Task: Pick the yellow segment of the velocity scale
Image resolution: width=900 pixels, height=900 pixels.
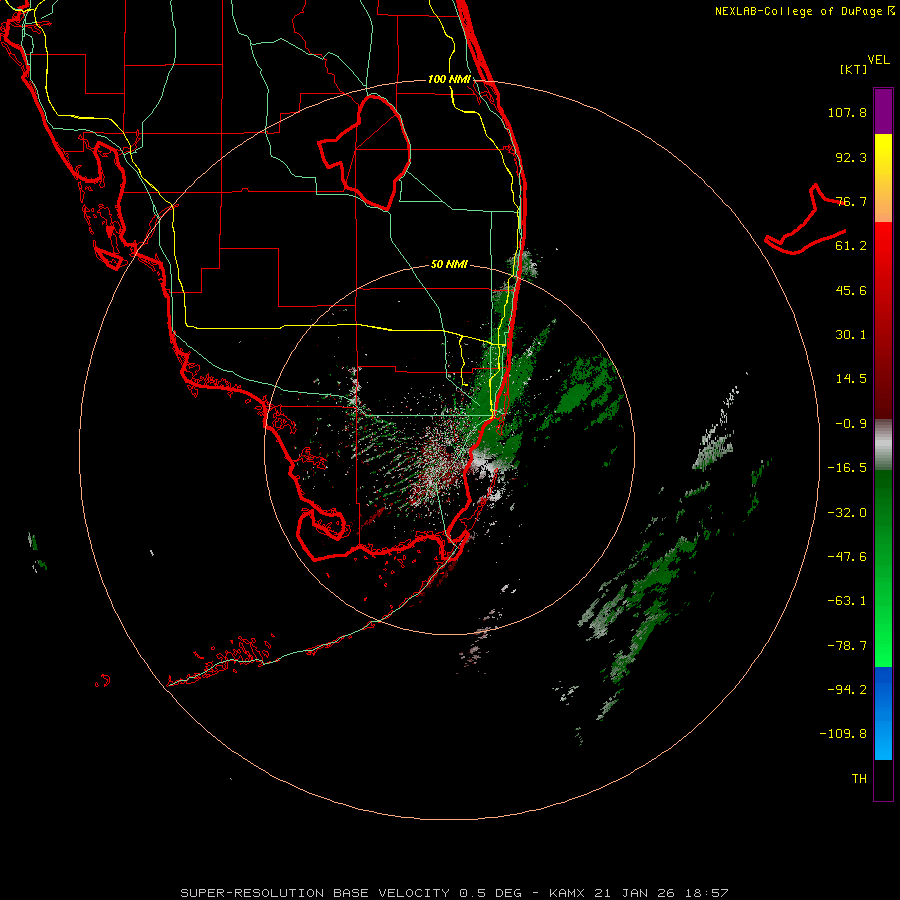Action: (883, 178)
